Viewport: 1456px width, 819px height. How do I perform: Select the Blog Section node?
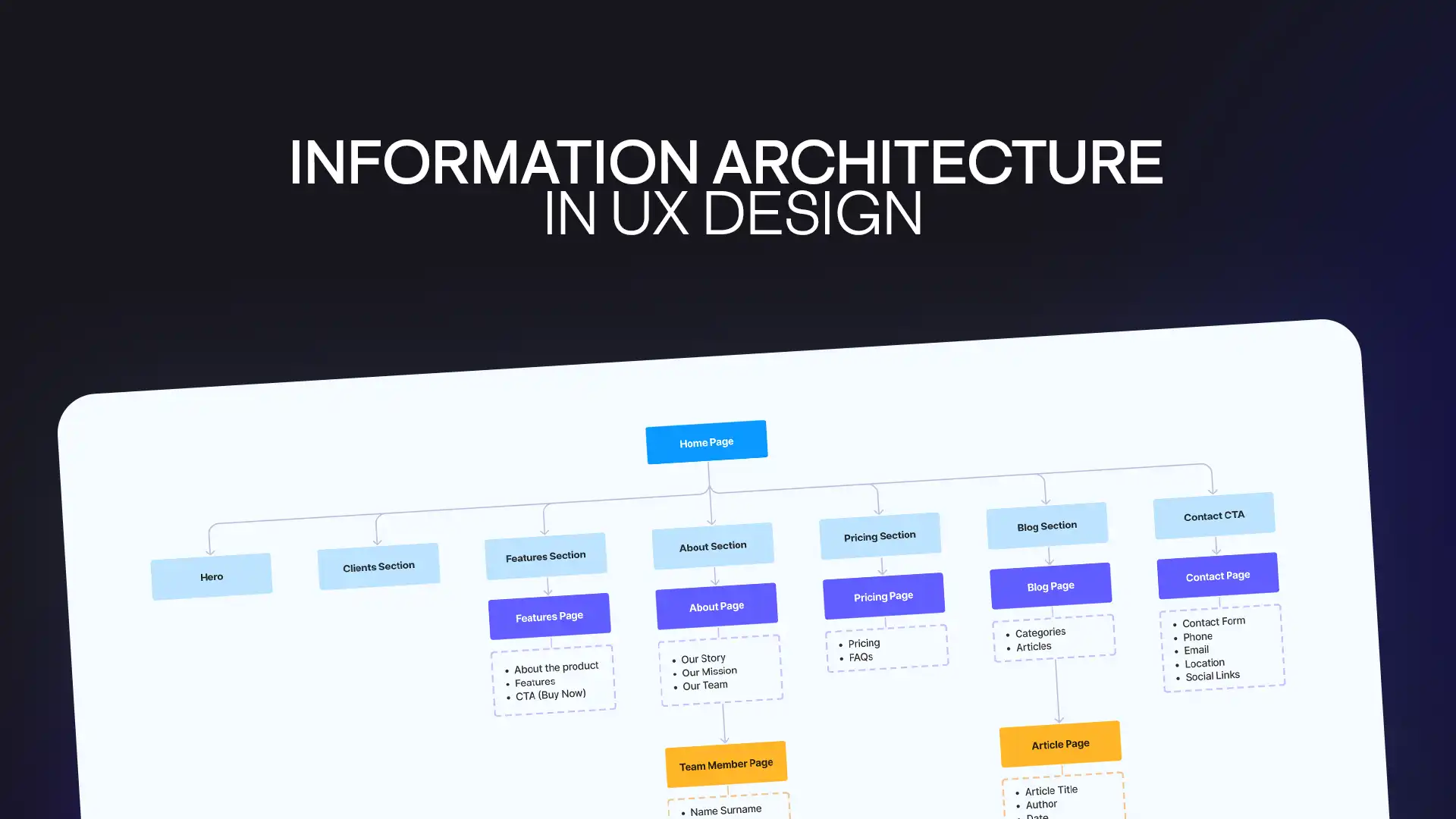coord(1047,526)
